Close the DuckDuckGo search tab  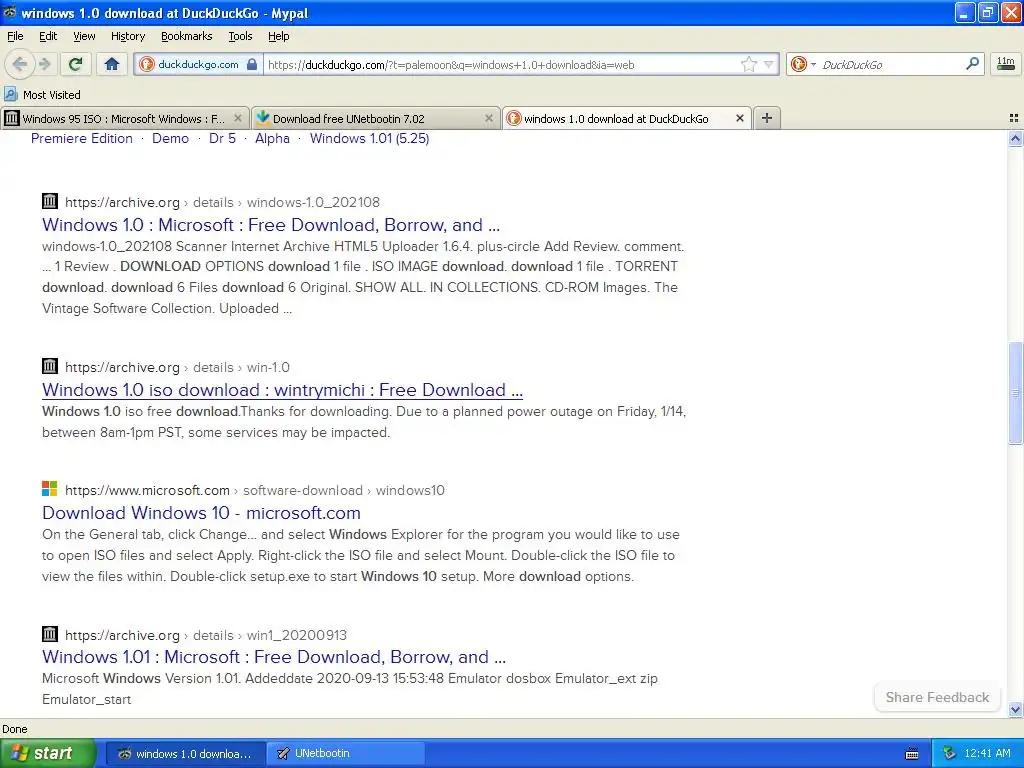pos(739,118)
